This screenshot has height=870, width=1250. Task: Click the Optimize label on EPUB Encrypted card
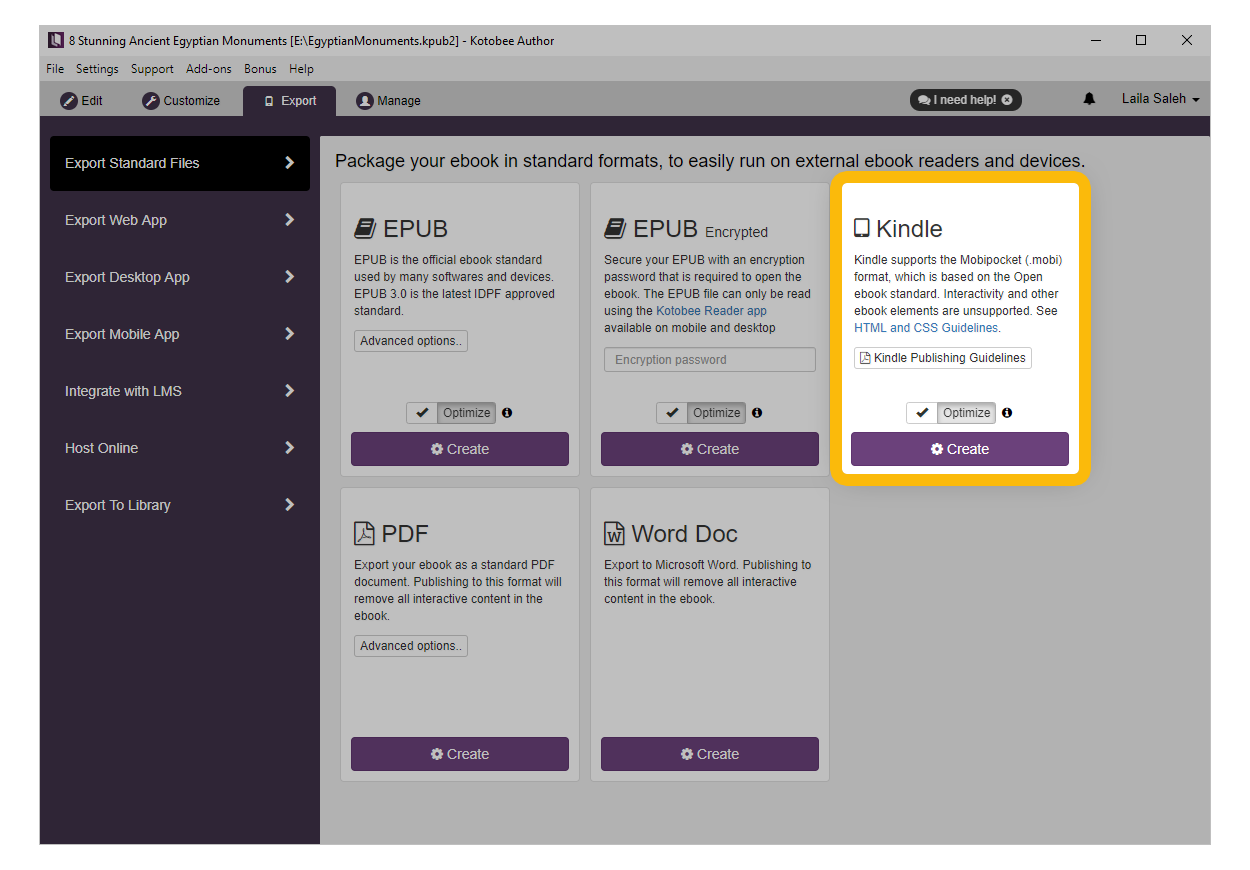coord(717,413)
